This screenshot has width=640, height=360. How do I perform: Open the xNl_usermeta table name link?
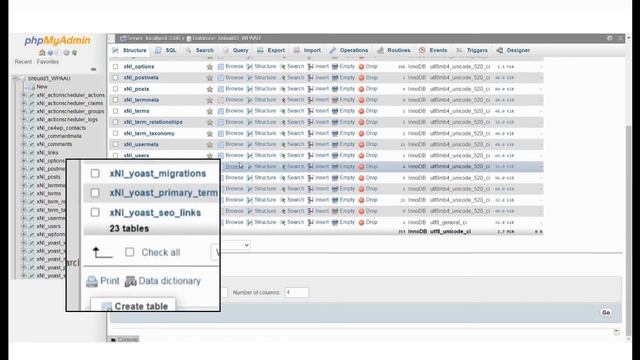[x=141, y=144]
